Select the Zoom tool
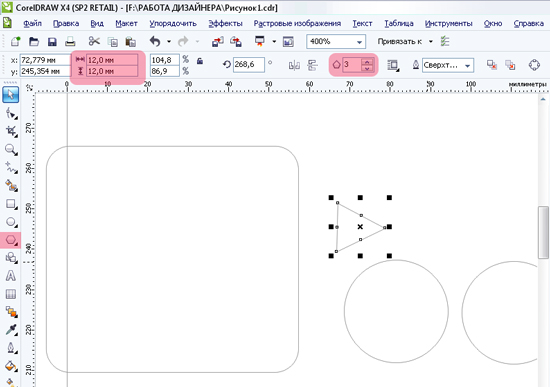Screen dimensions: 550x387 click(x=11, y=149)
